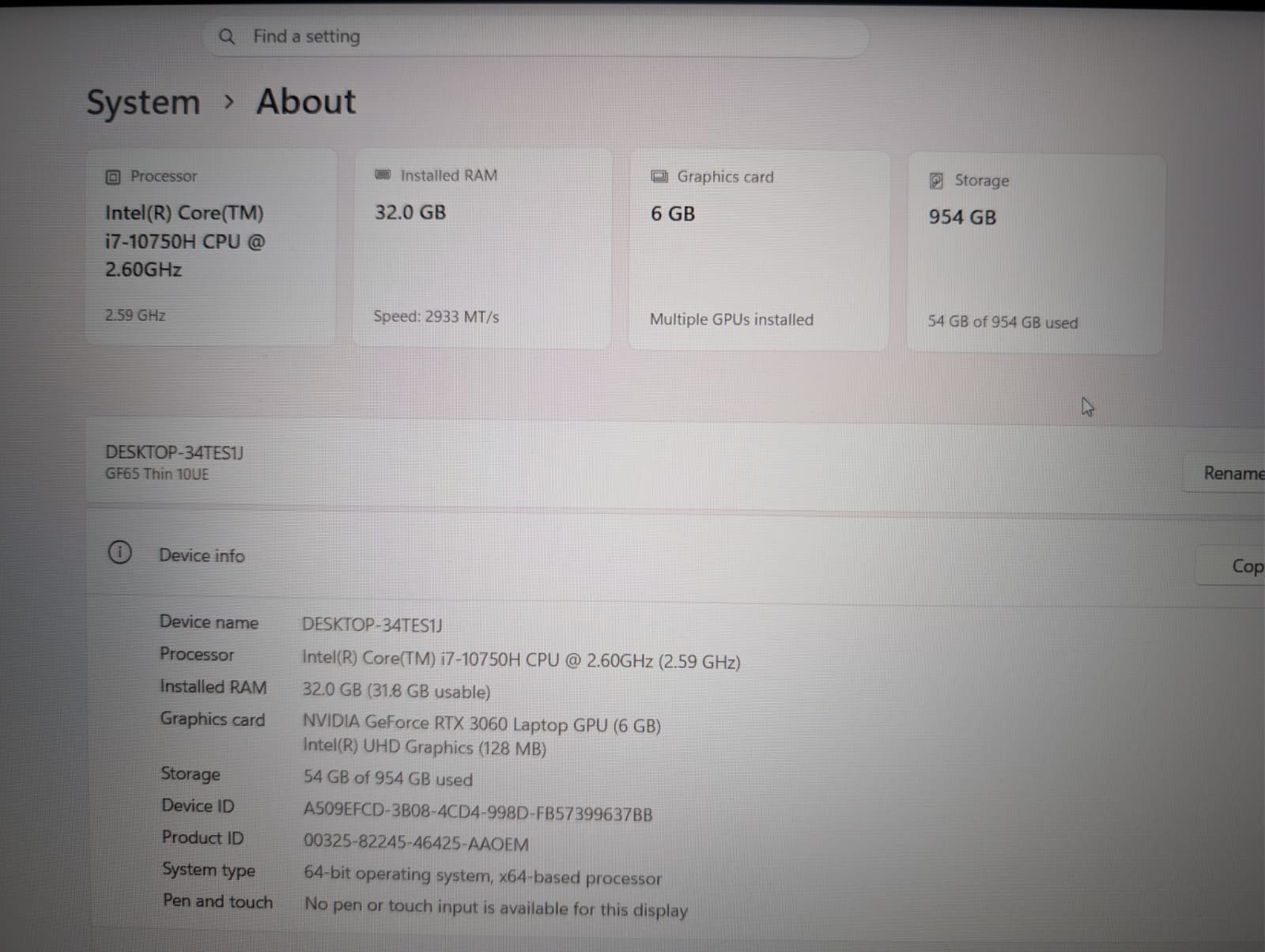Click the Device info label
This screenshot has width=1265, height=952.
202,555
